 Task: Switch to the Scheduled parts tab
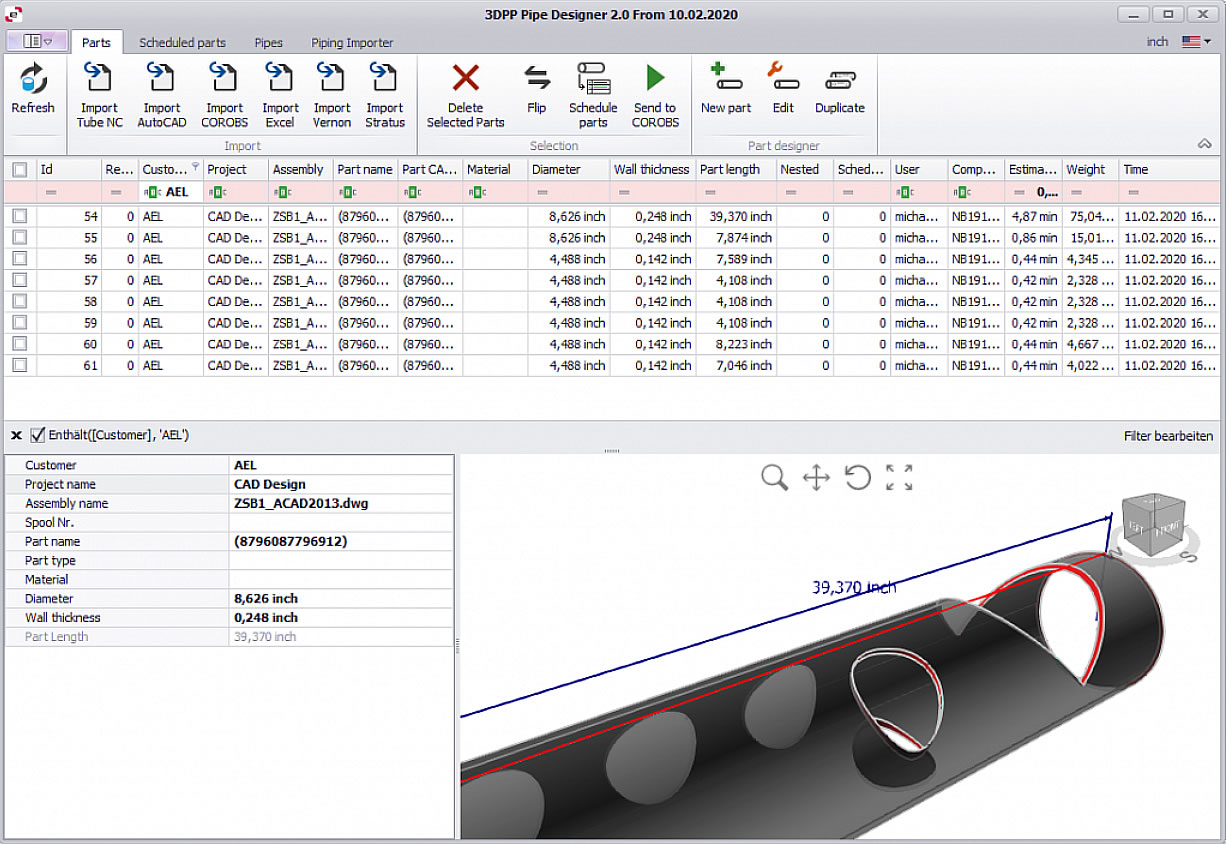(x=182, y=43)
